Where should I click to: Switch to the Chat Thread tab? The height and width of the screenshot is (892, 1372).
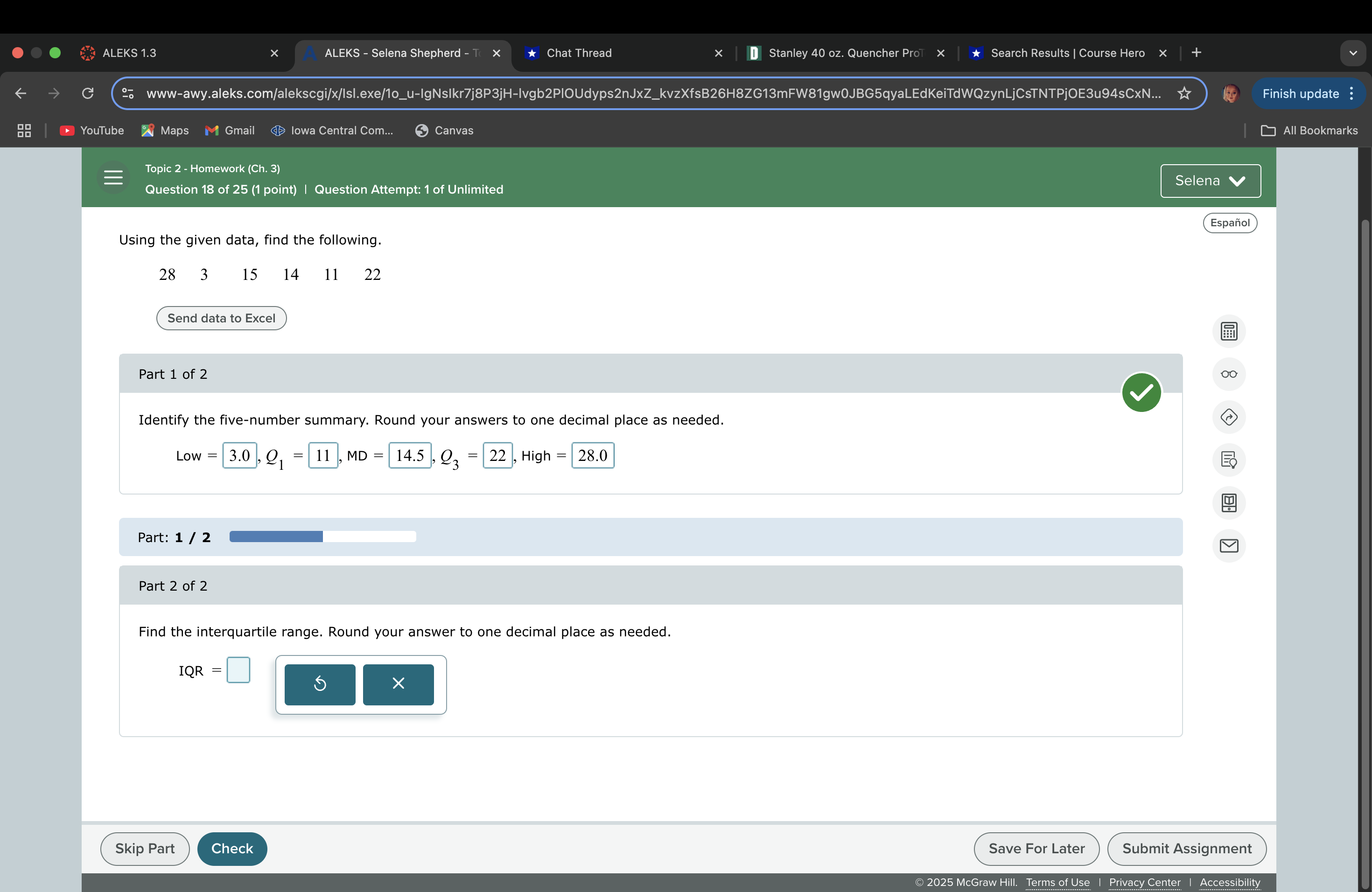[x=579, y=53]
